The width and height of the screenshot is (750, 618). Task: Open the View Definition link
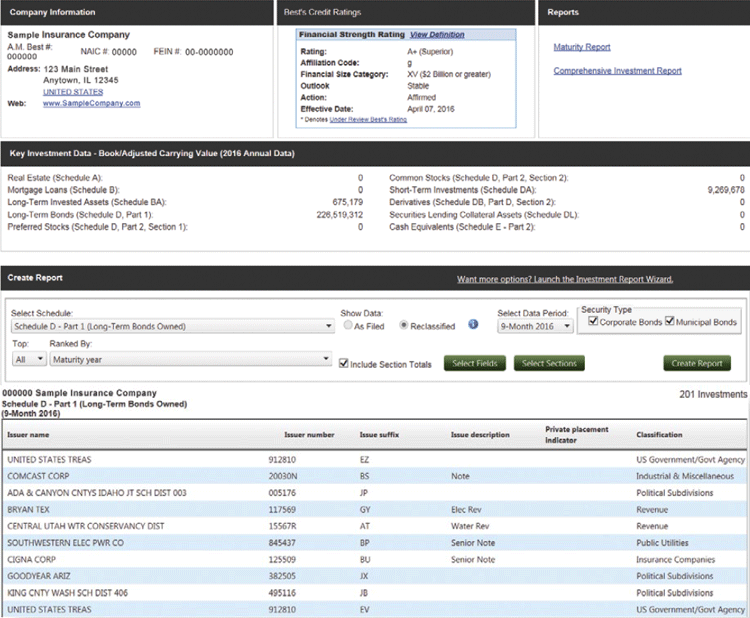coord(437,34)
